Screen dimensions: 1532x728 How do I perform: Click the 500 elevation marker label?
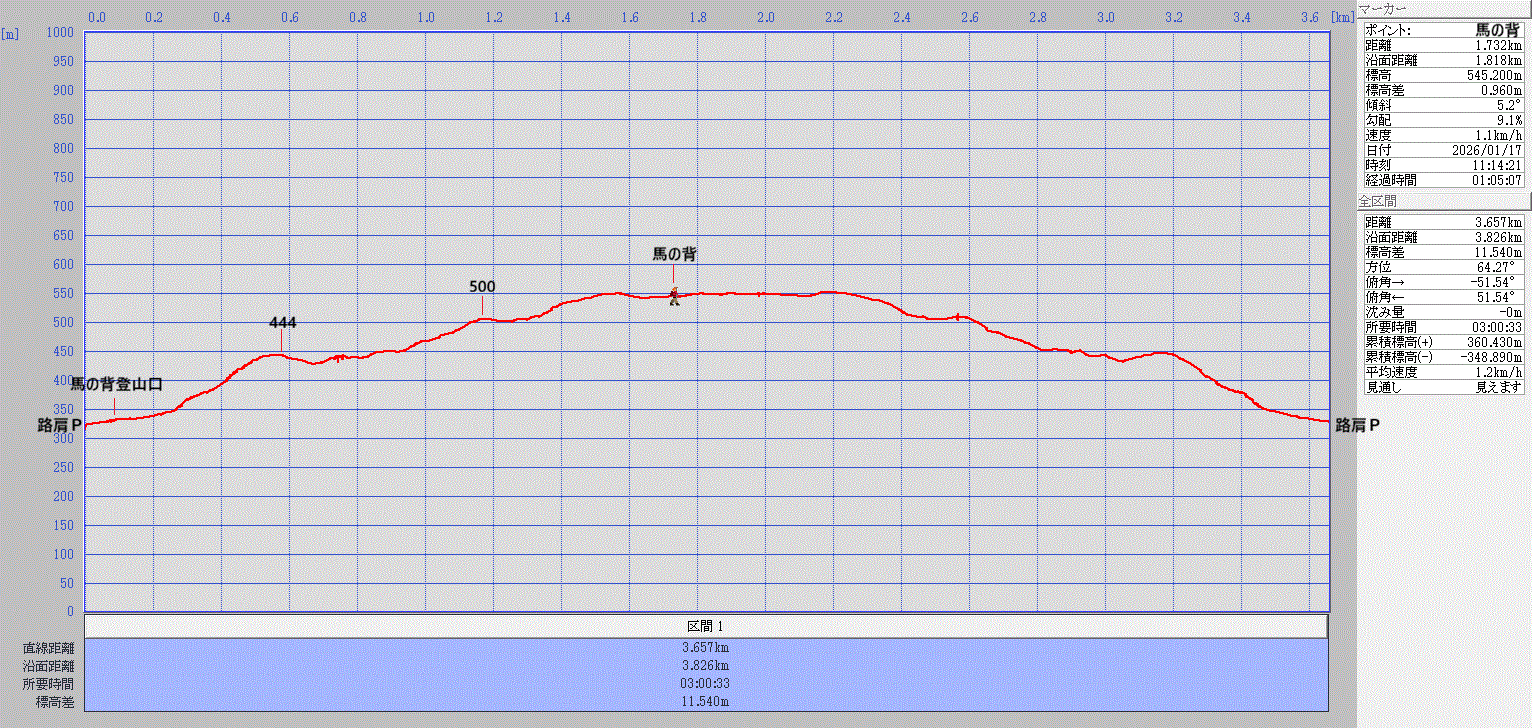coord(482,287)
